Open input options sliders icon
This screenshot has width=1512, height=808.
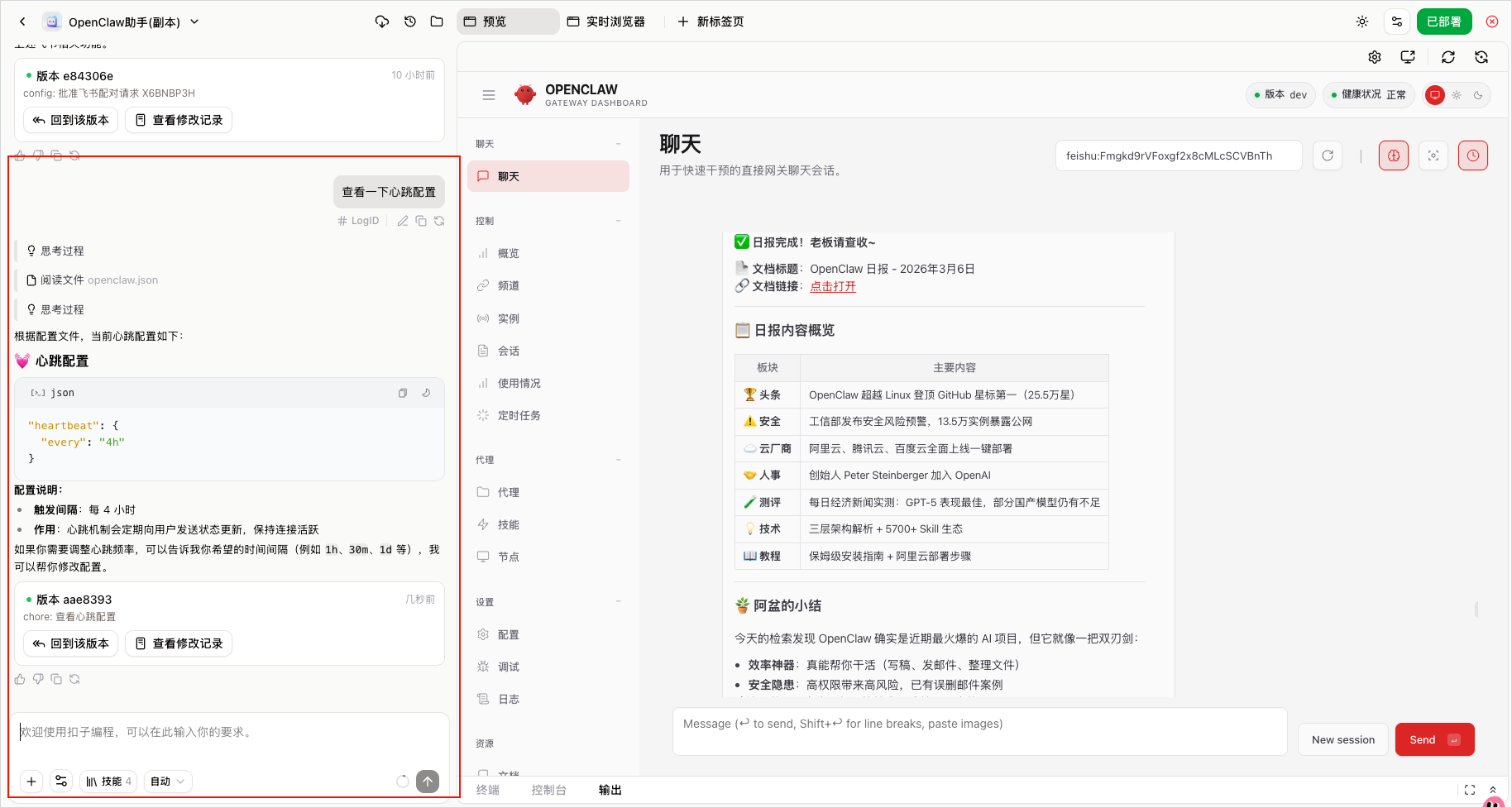pos(61,782)
